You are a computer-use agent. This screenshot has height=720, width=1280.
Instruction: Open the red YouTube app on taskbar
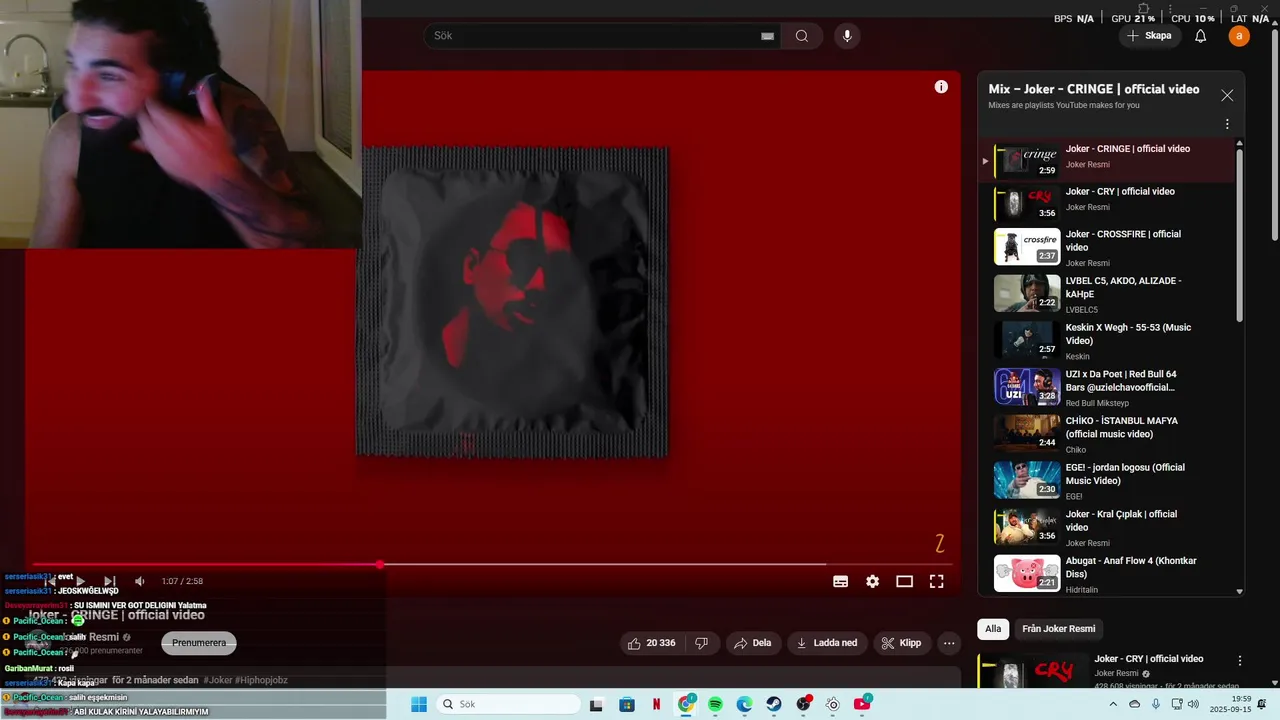click(862, 704)
